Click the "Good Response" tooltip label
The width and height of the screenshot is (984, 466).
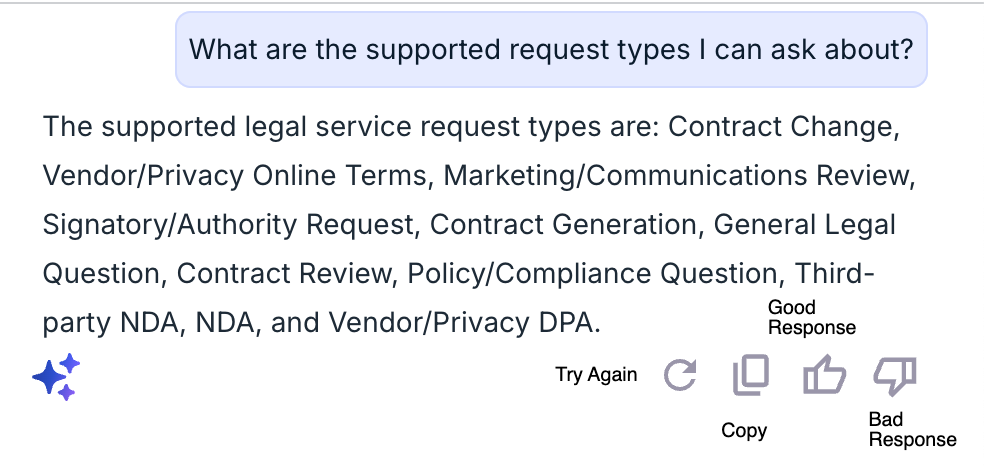click(x=812, y=317)
